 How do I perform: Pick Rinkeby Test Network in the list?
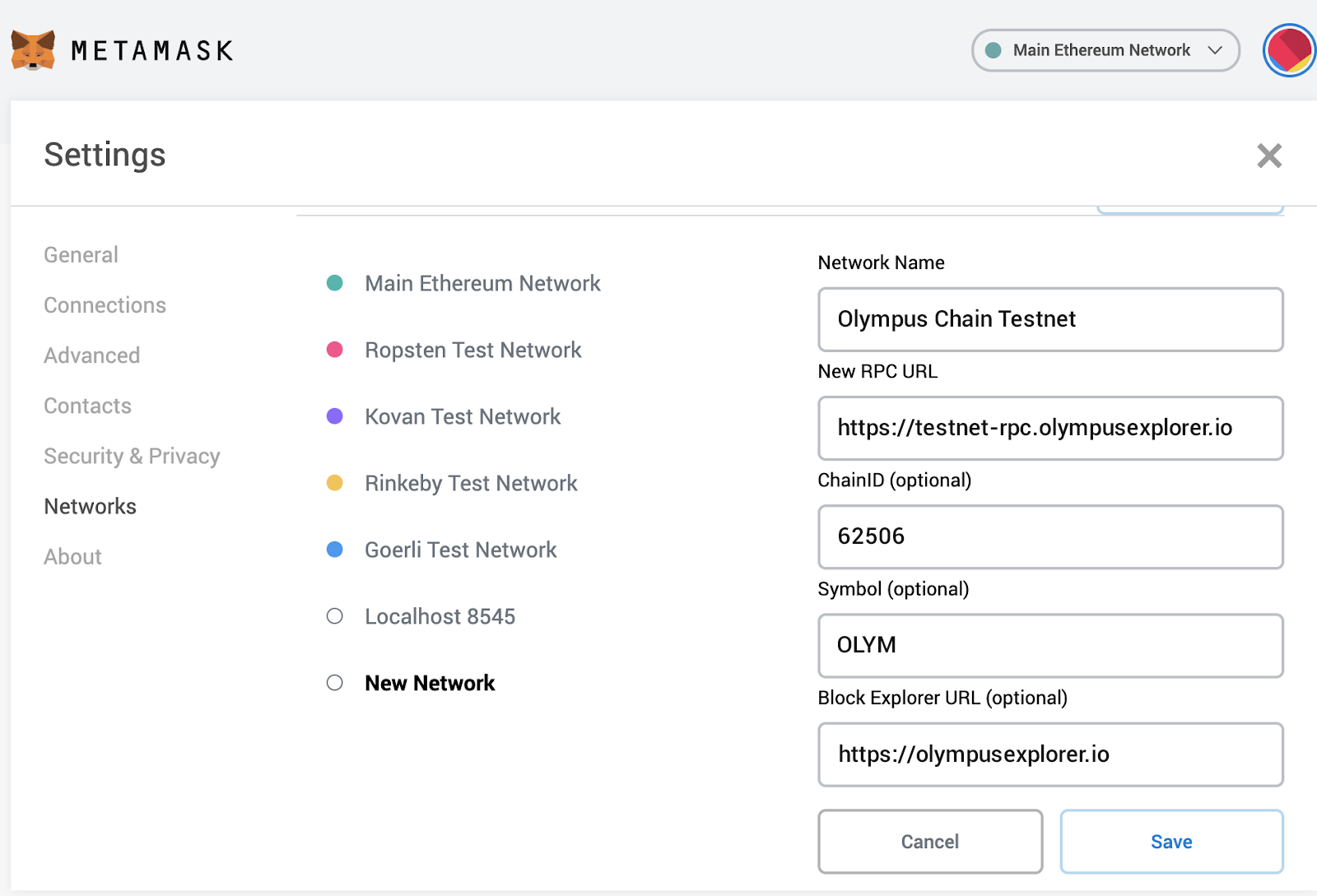pyautogui.click(x=471, y=483)
